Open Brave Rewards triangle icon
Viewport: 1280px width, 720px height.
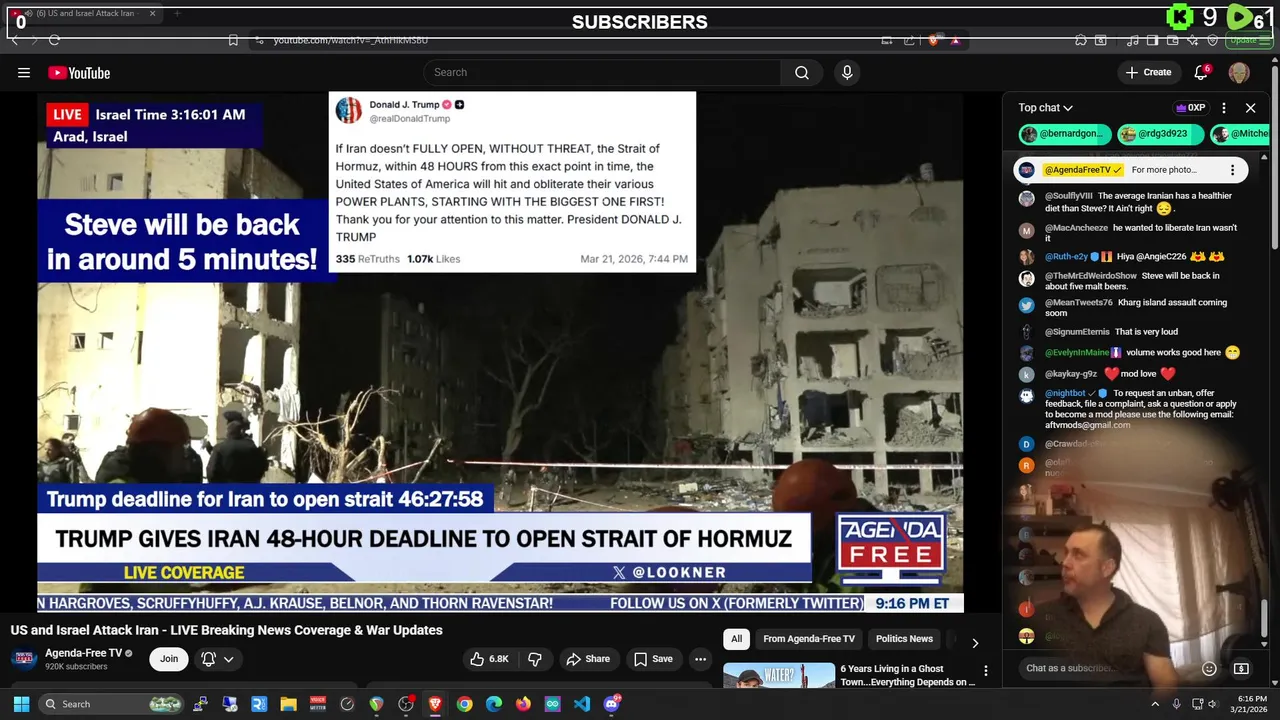click(x=956, y=40)
